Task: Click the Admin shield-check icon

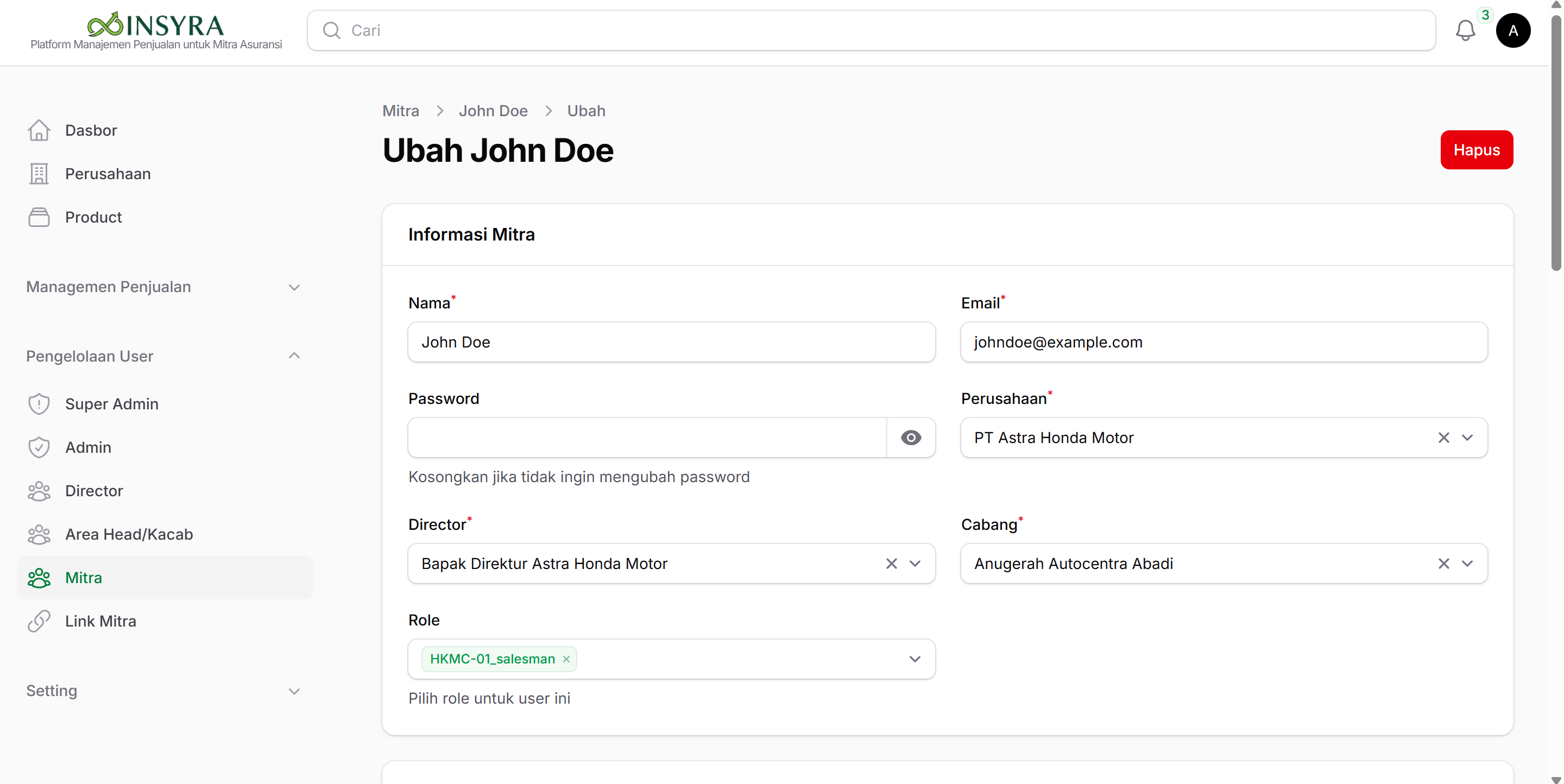Action: tap(39, 447)
